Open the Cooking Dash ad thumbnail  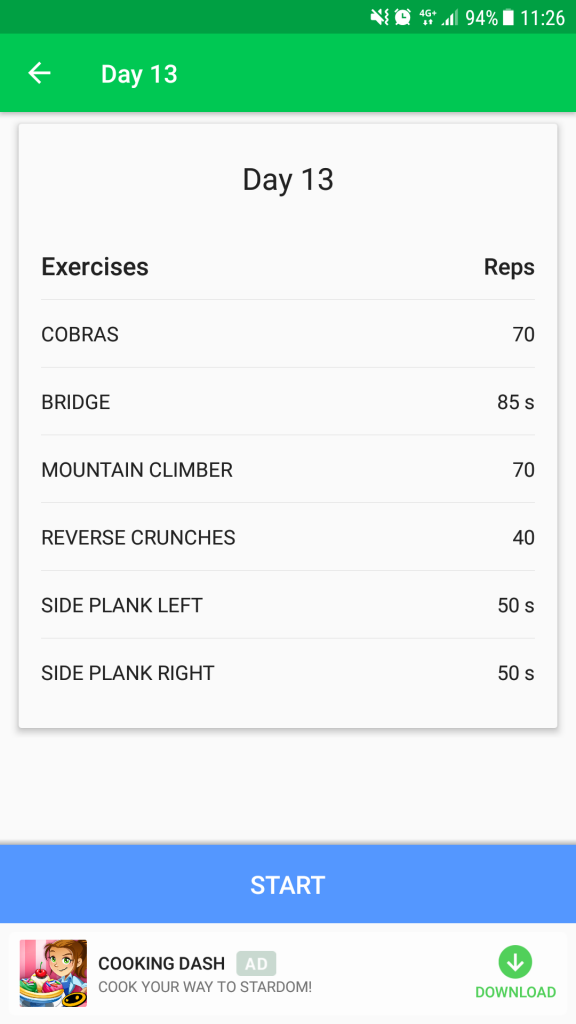[x=53, y=973]
